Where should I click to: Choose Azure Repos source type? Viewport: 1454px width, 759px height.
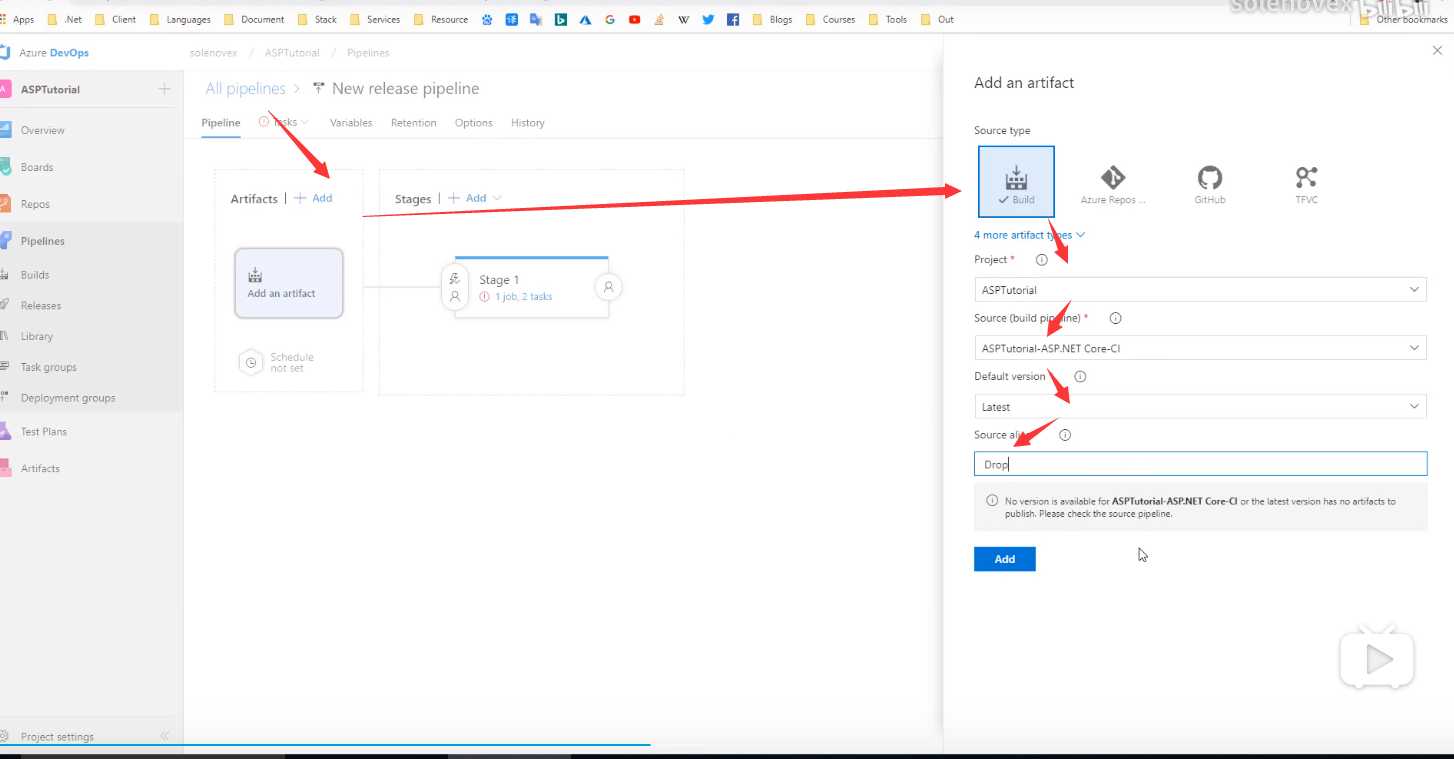(1112, 182)
